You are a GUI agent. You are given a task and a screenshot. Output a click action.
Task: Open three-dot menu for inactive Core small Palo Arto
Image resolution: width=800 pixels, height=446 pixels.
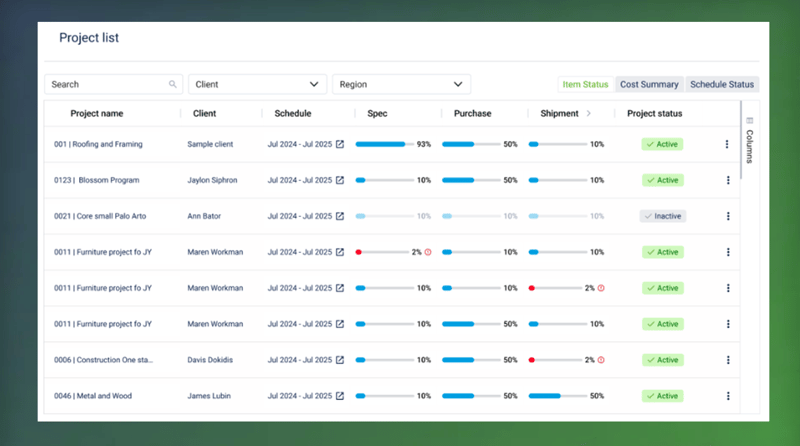(728, 216)
